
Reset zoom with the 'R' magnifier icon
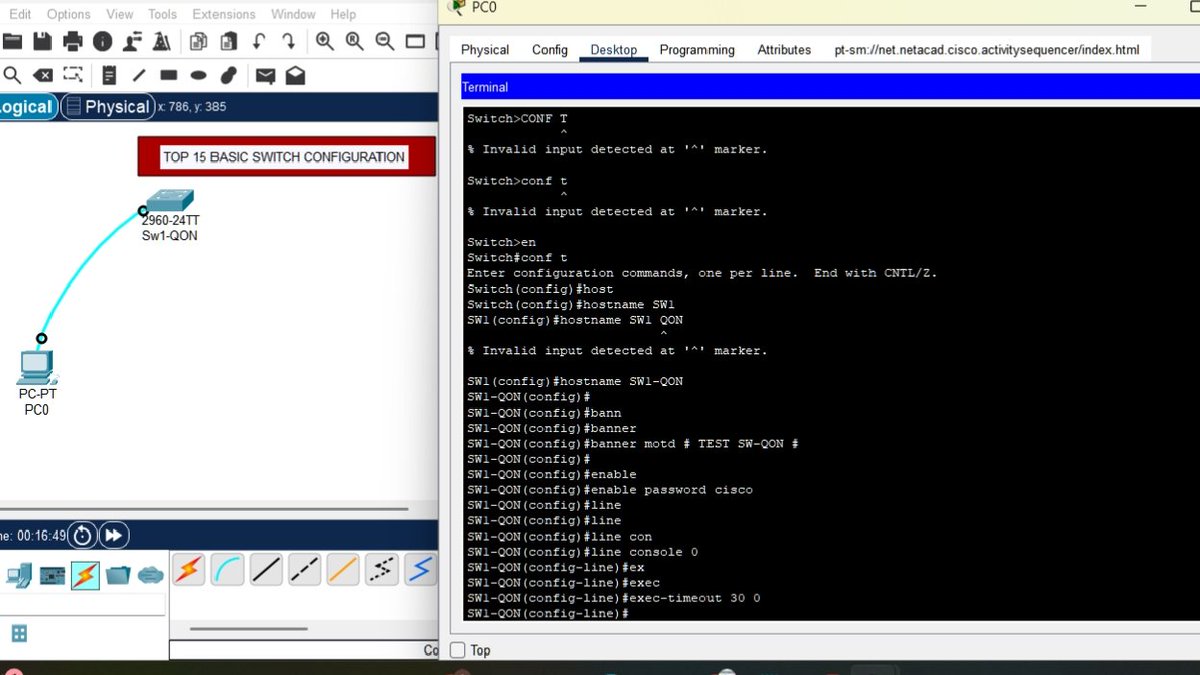click(355, 41)
